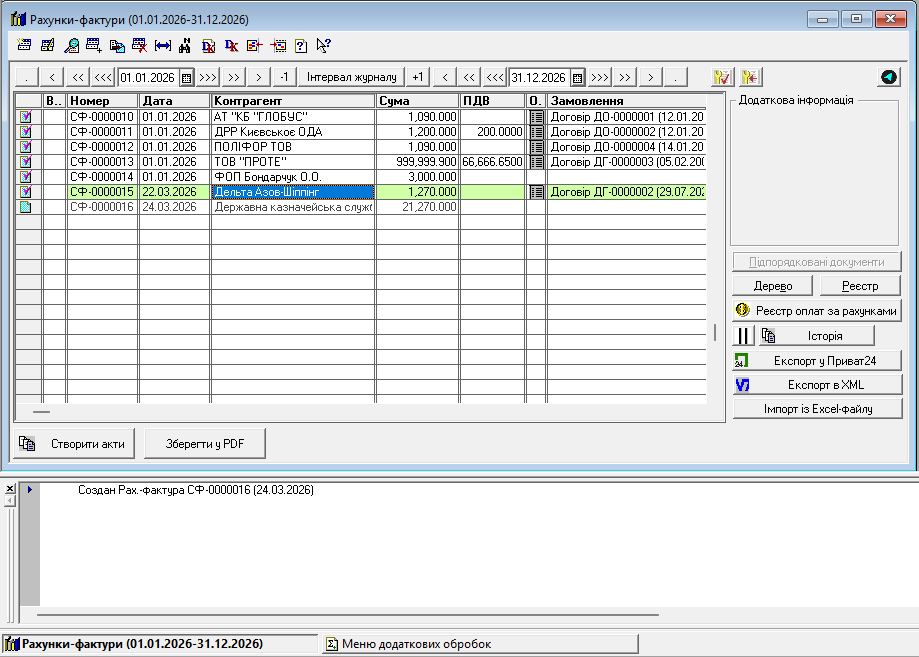Click the Зберегти у PDF button
Screen dimensions: 919x657
coord(205,443)
